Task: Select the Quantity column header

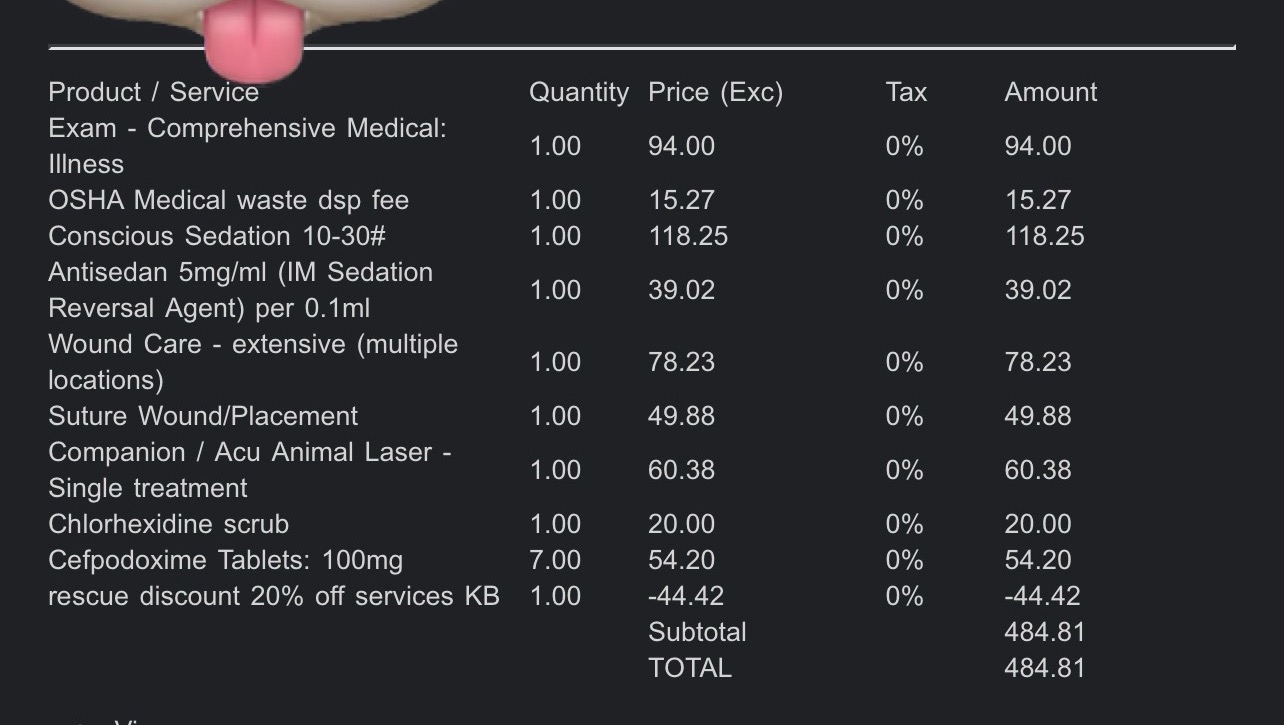Action: (x=578, y=92)
